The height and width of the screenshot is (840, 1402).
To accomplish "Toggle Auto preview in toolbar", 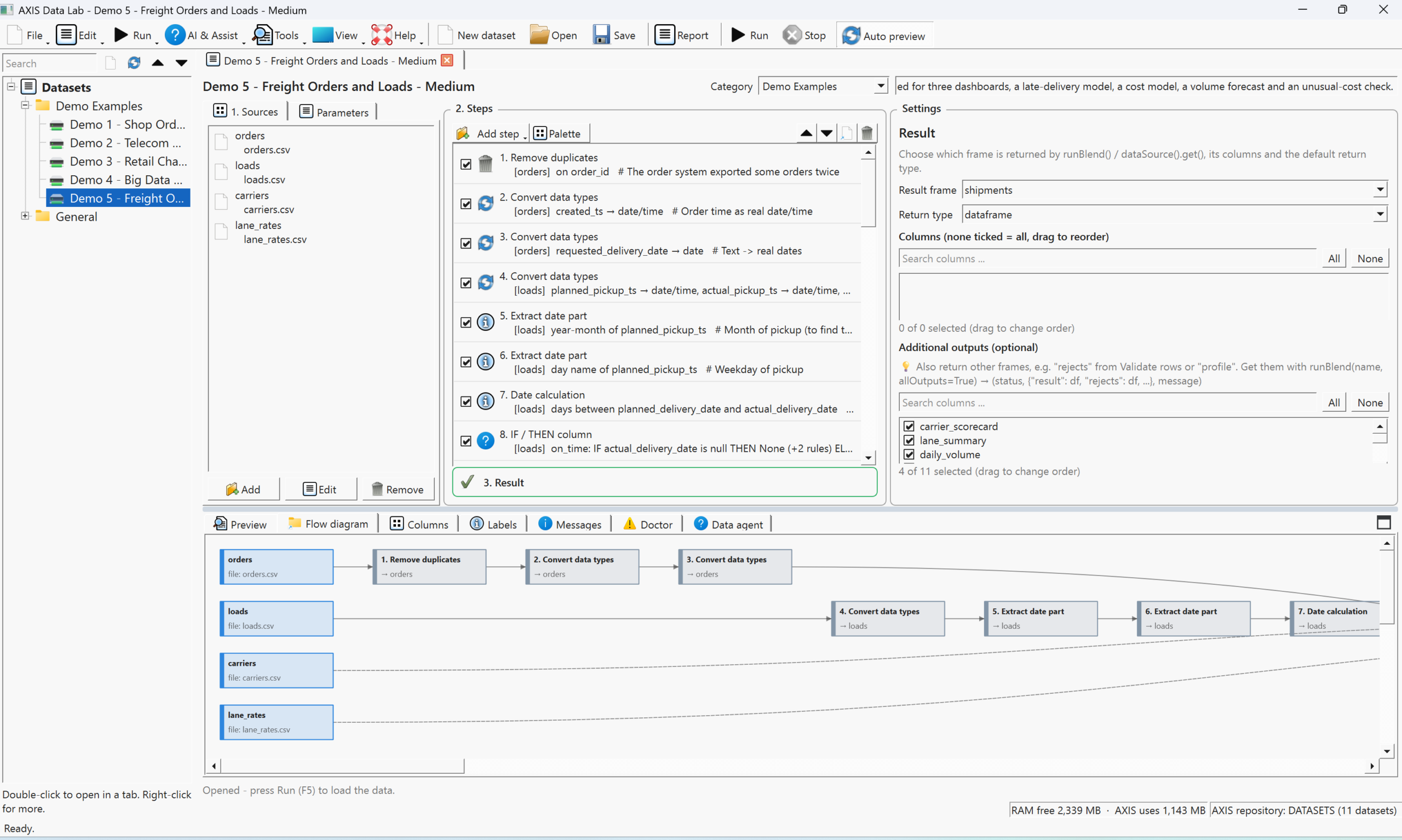I will point(883,36).
